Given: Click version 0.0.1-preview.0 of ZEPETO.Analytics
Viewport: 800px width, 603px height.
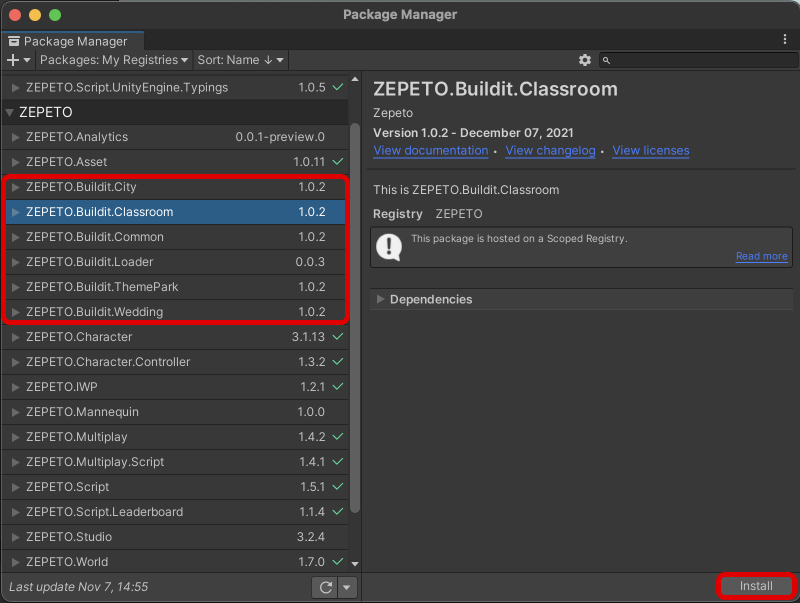Looking at the screenshot, I should [280, 137].
